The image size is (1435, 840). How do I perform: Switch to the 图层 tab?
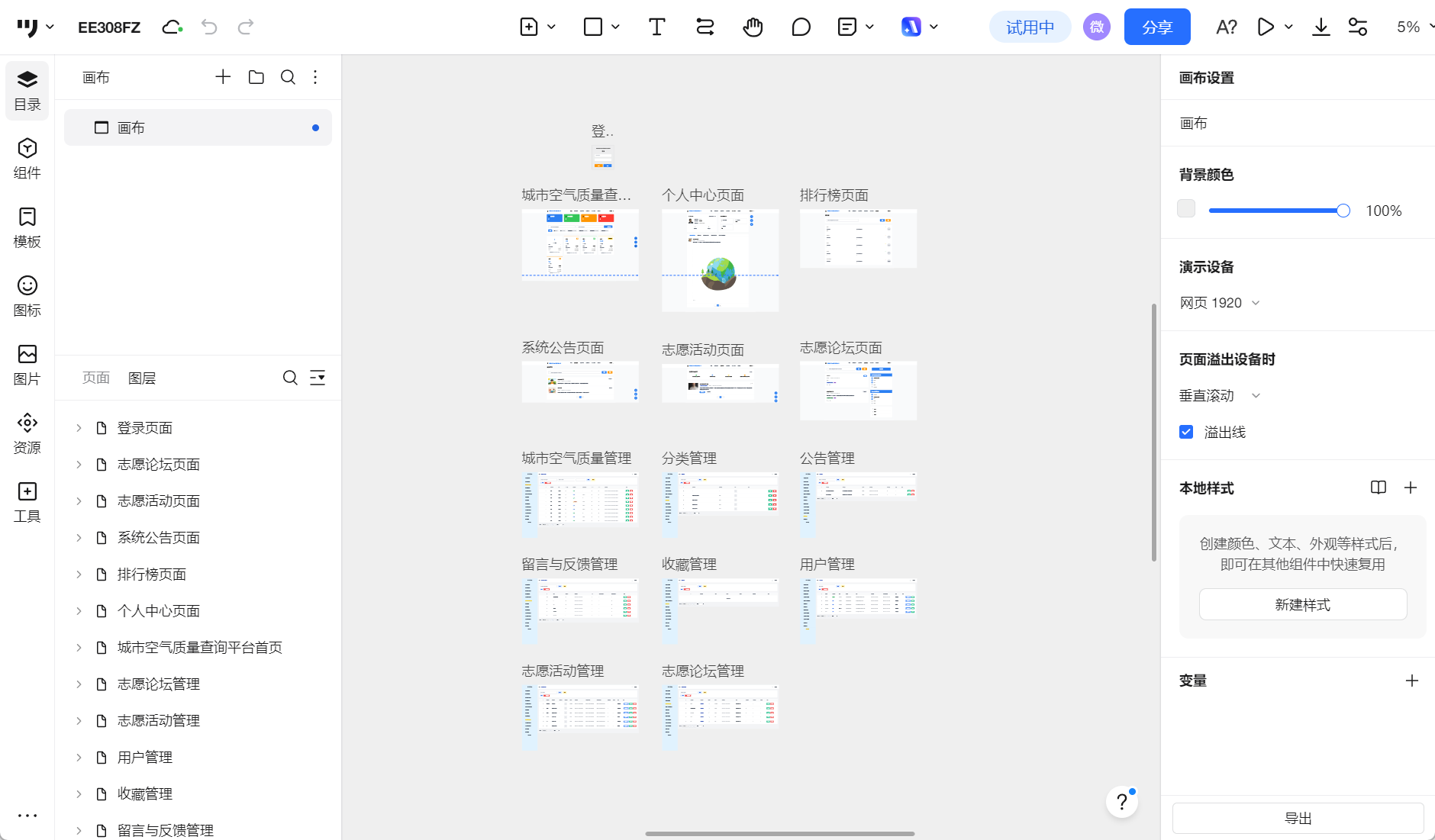(x=142, y=377)
